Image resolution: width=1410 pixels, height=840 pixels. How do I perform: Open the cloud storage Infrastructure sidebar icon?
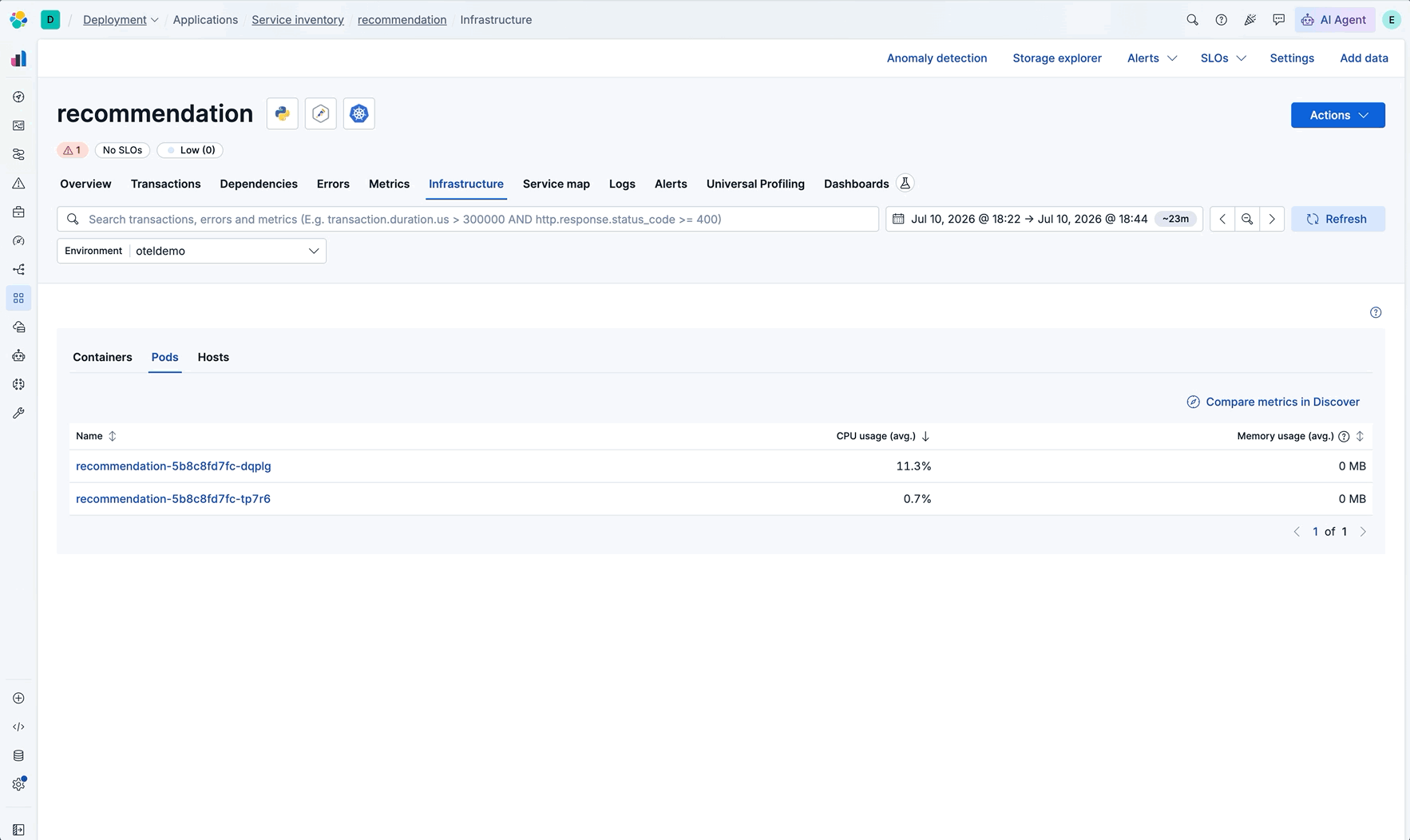click(18, 327)
